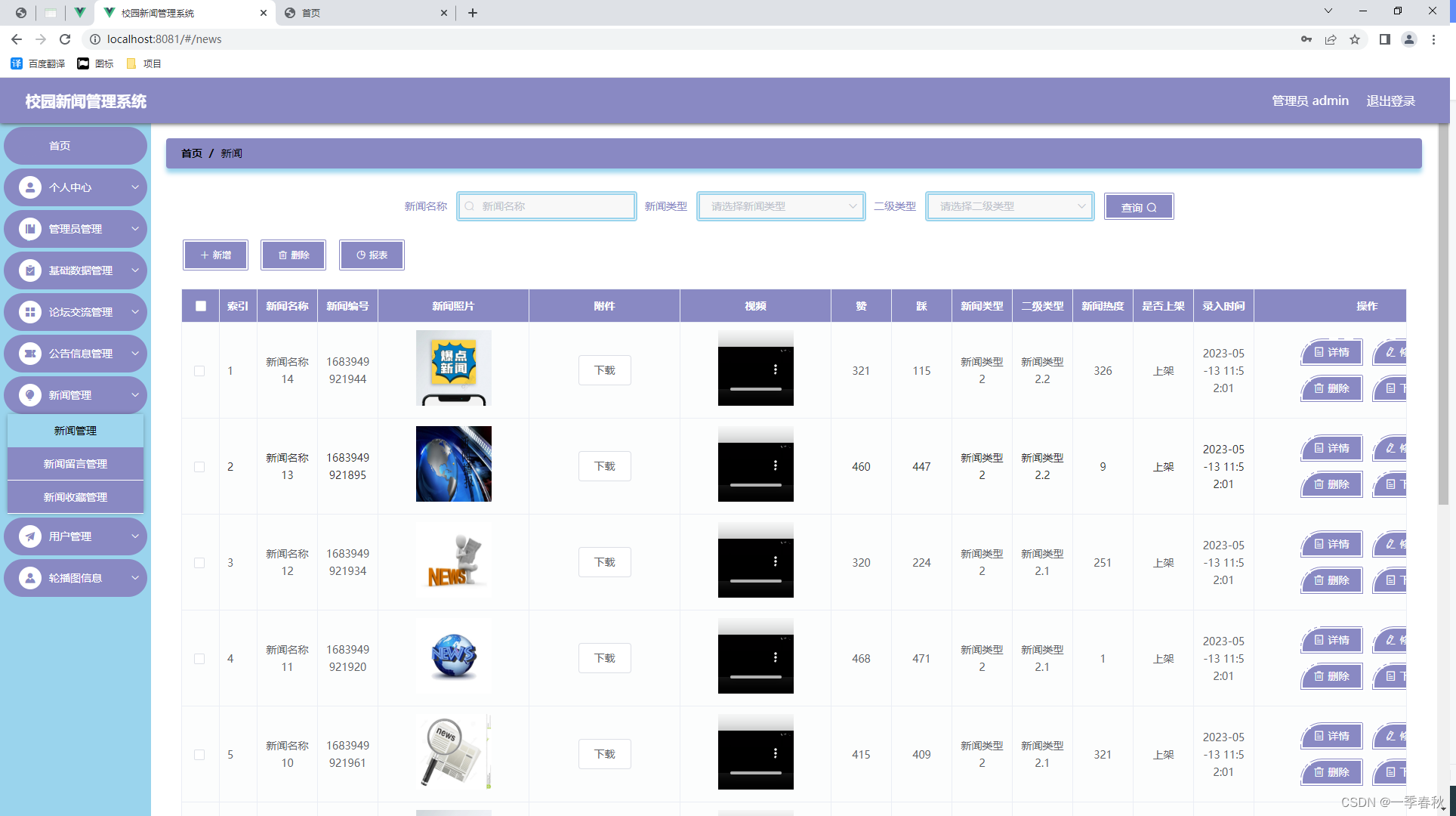Click the 用户管理 paper plane icon
1456x816 pixels.
coord(30,536)
